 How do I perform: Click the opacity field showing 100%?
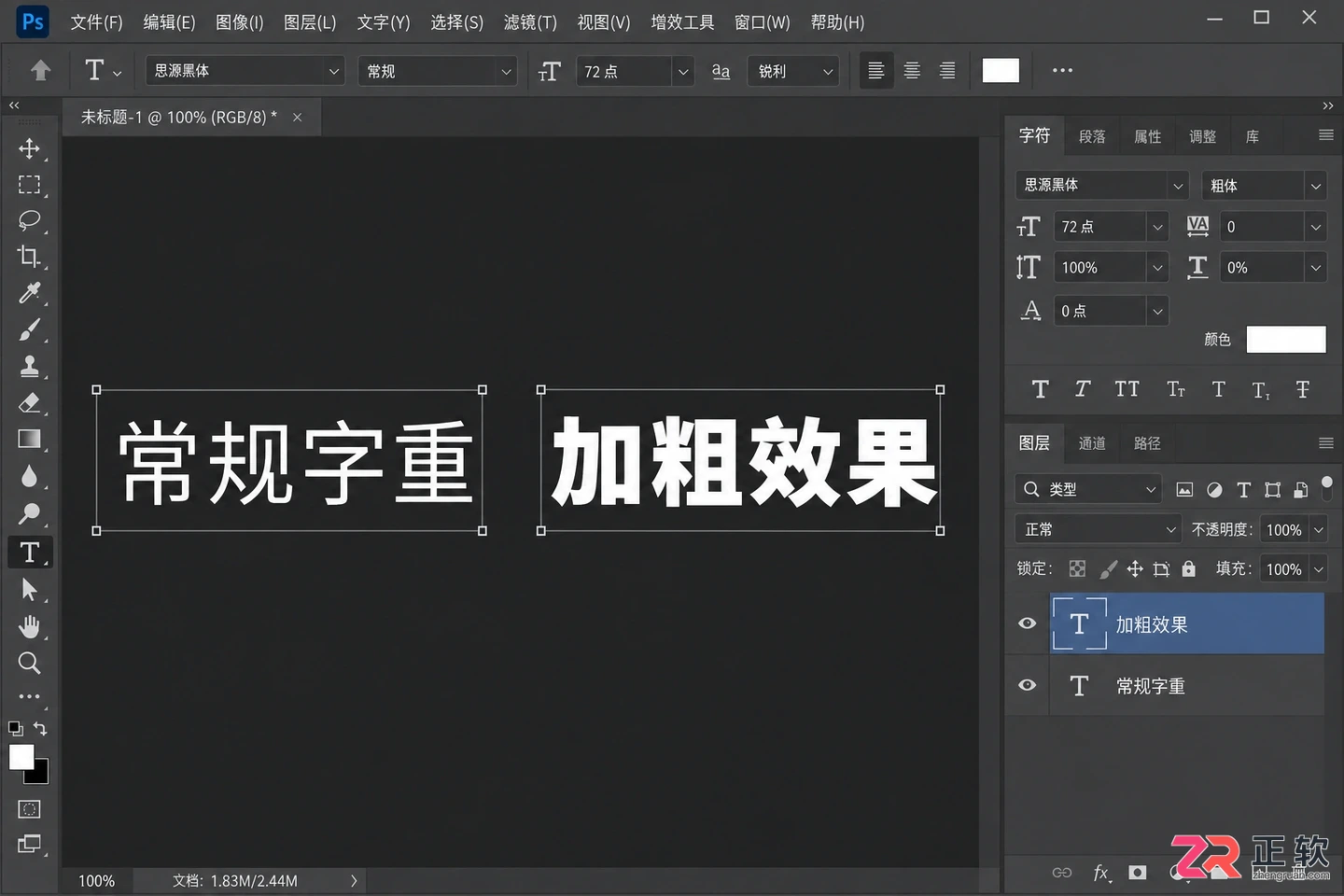1284,530
